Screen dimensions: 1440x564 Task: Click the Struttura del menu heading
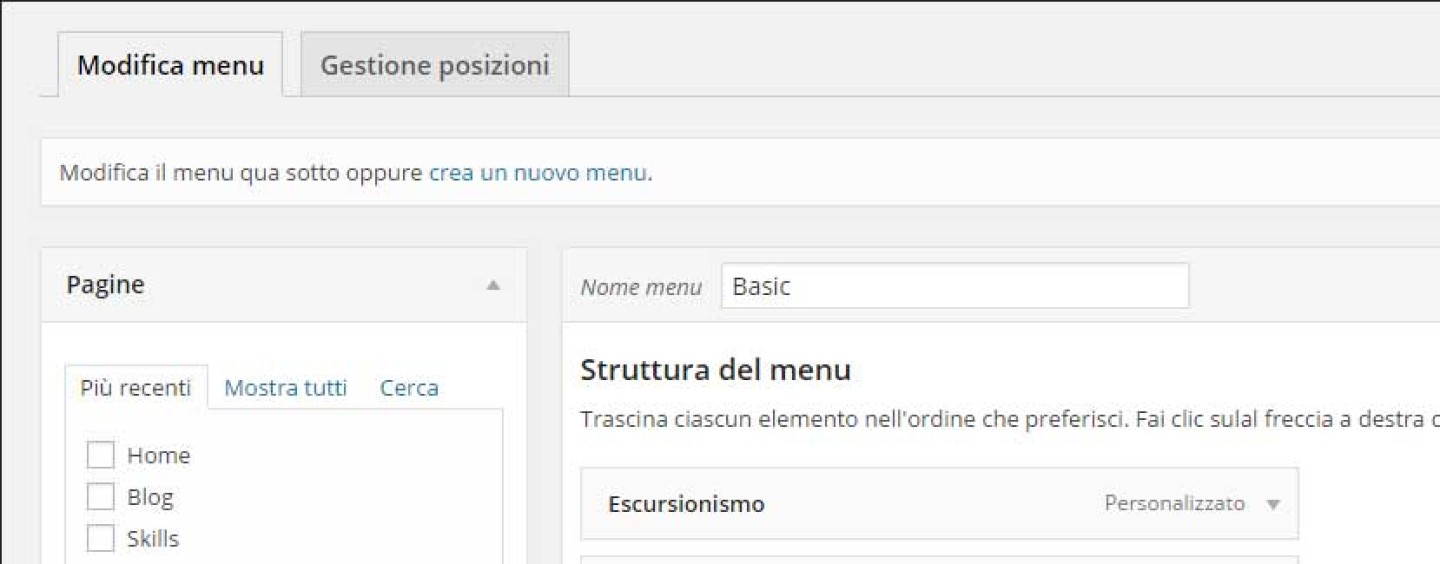click(x=716, y=370)
